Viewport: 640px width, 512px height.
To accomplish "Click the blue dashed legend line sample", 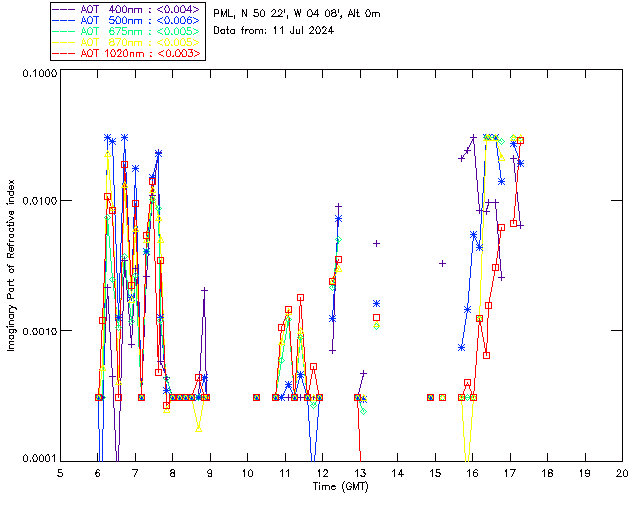I will pyautogui.click(x=64, y=20).
